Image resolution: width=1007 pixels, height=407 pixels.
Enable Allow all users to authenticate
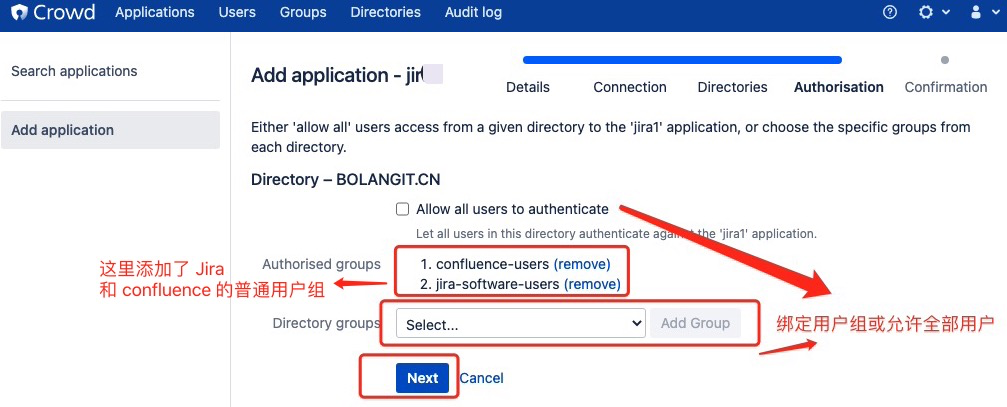click(402, 210)
